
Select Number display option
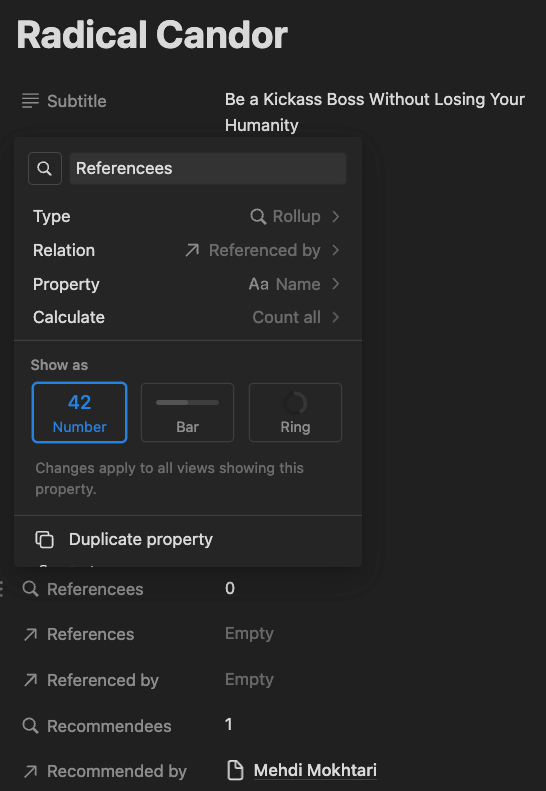coord(79,413)
